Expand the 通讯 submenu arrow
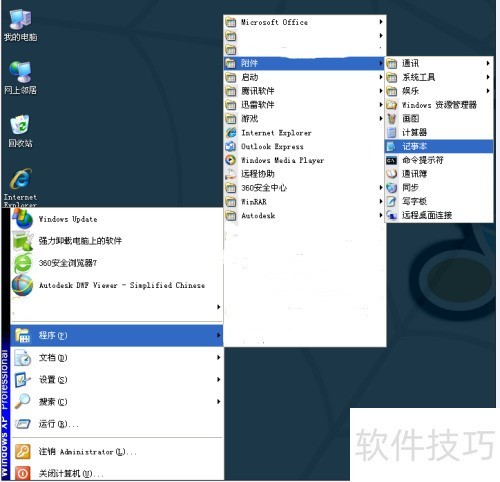Viewport: 500px width, 482px height. 488,63
